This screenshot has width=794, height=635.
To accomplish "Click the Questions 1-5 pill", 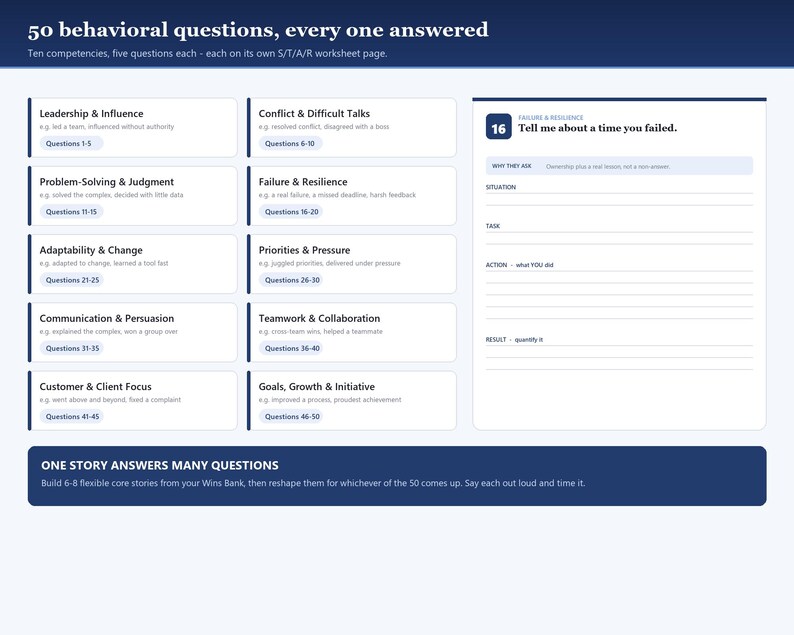I will click(69, 143).
